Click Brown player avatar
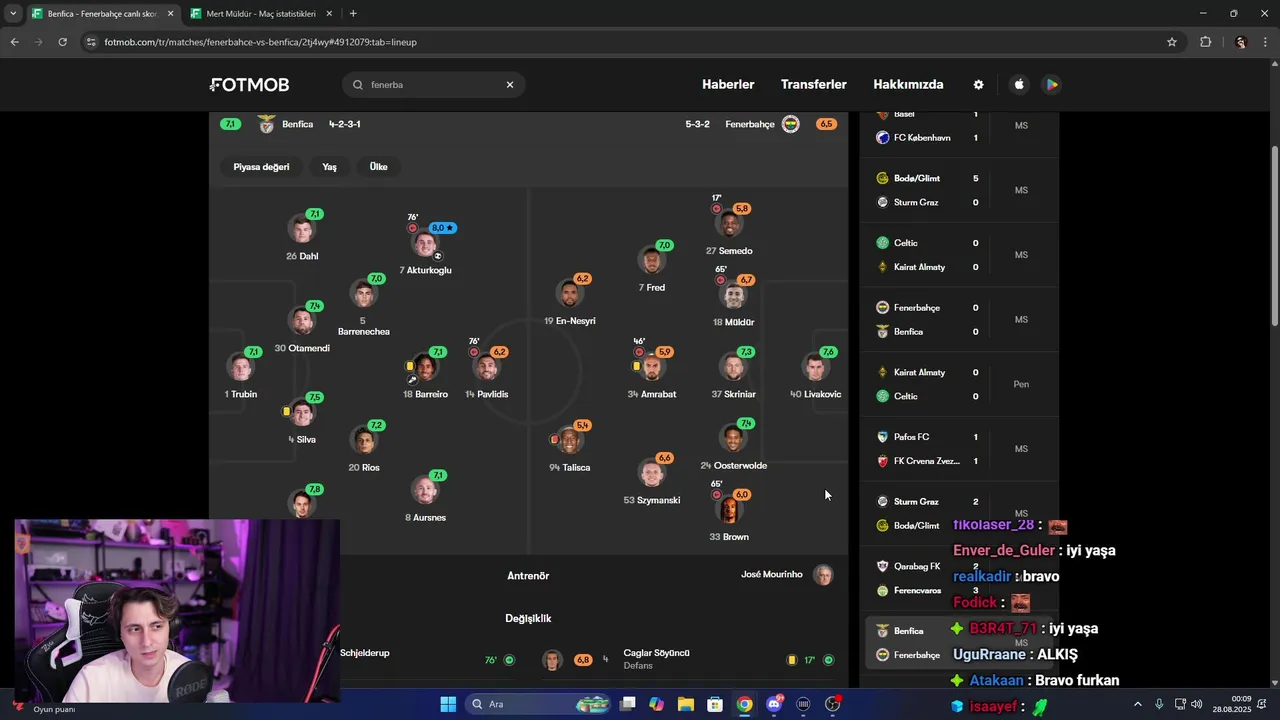Image resolution: width=1280 pixels, height=720 pixels. pos(729,510)
